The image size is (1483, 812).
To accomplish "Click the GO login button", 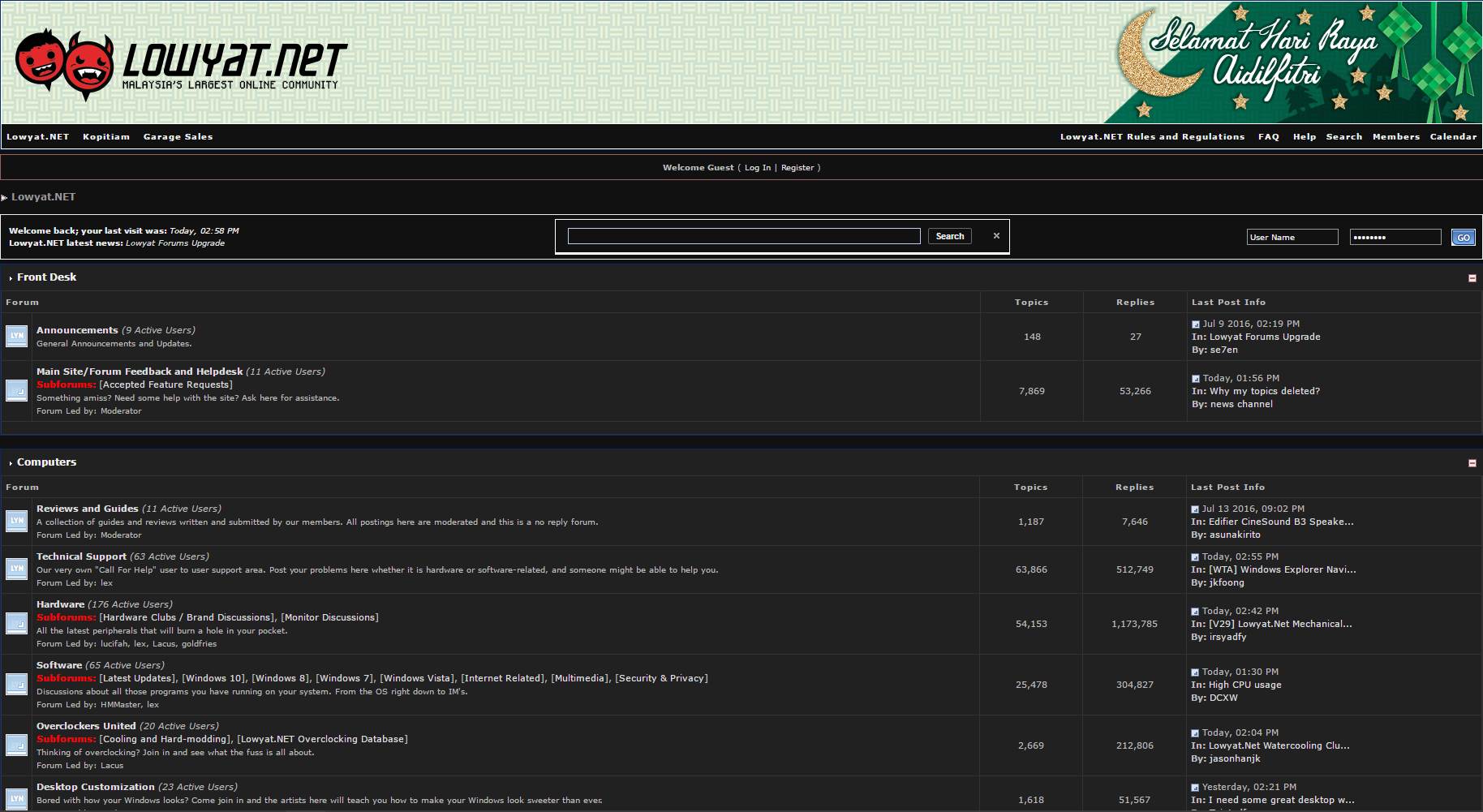I will click(x=1464, y=237).
